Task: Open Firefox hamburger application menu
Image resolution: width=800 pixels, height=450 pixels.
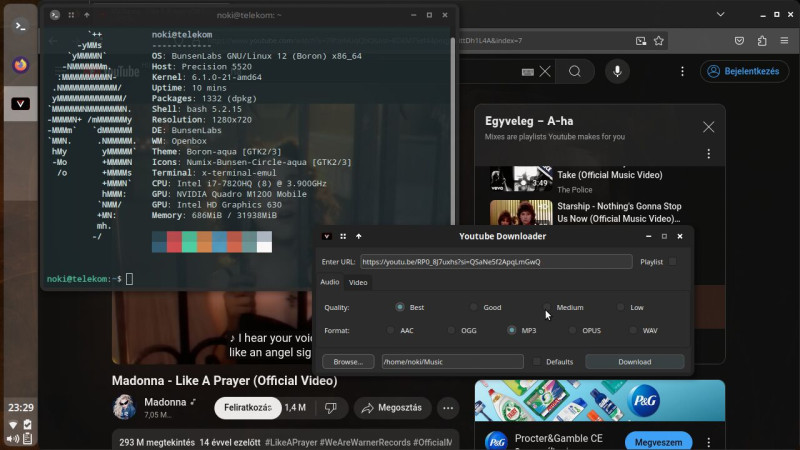Action: (784, 41)
